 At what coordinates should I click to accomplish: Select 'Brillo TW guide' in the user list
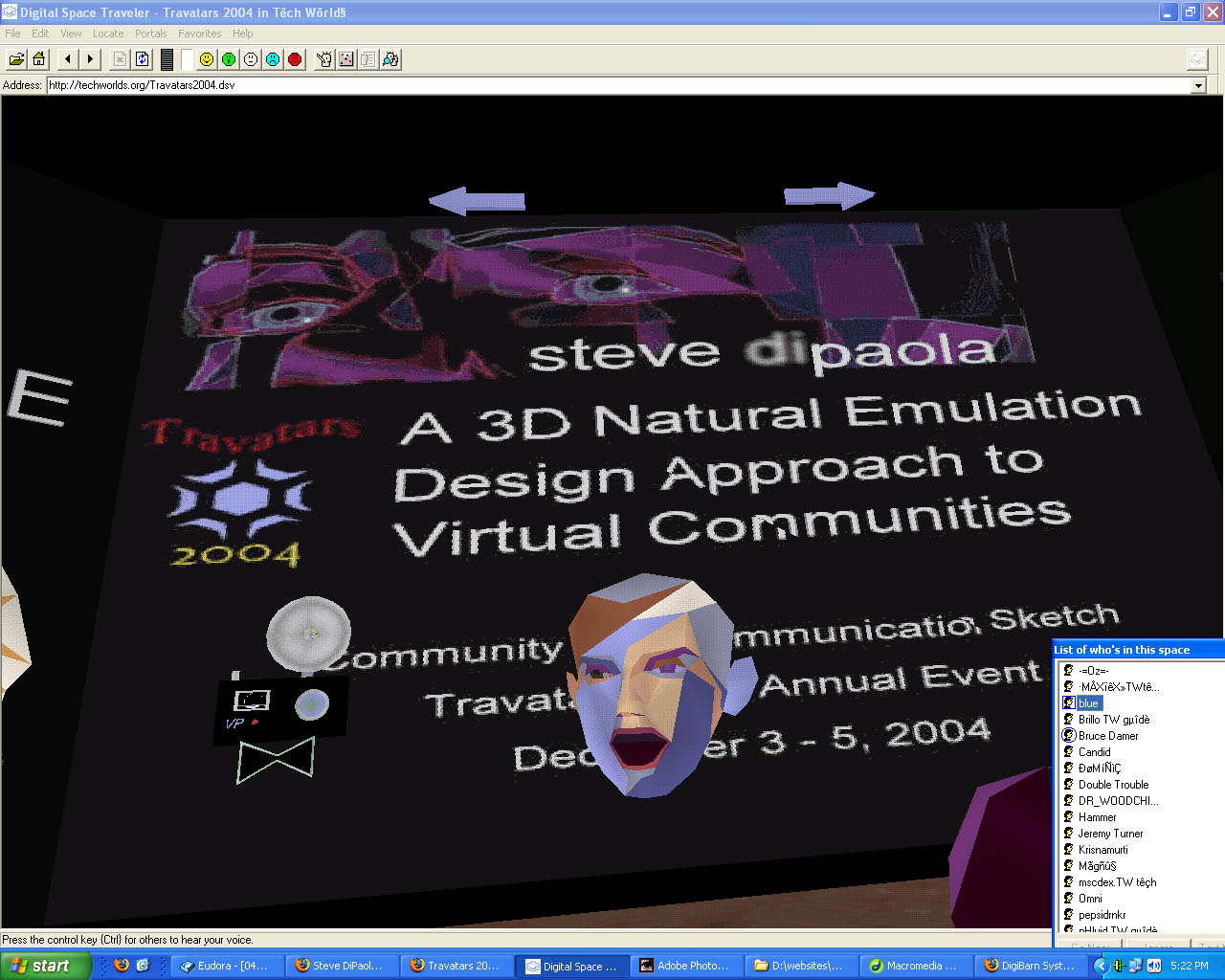click(1114, 720)
